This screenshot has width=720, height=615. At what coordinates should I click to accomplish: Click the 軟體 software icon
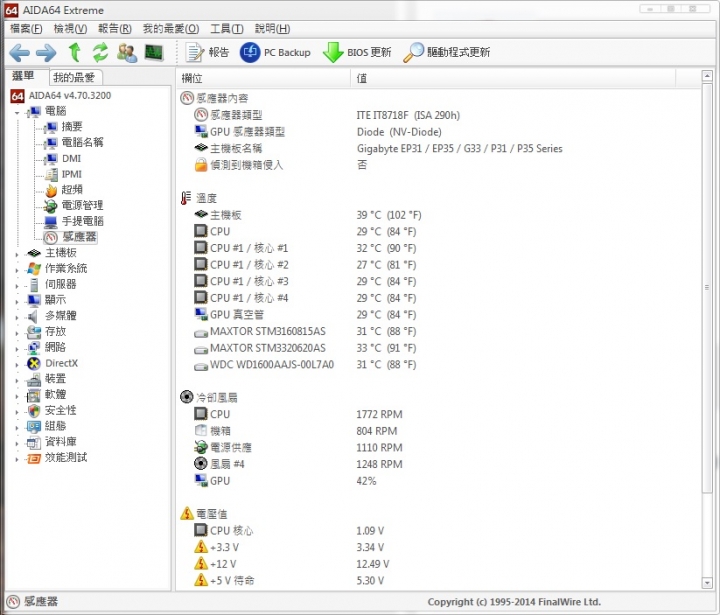(x=34, y=395)
